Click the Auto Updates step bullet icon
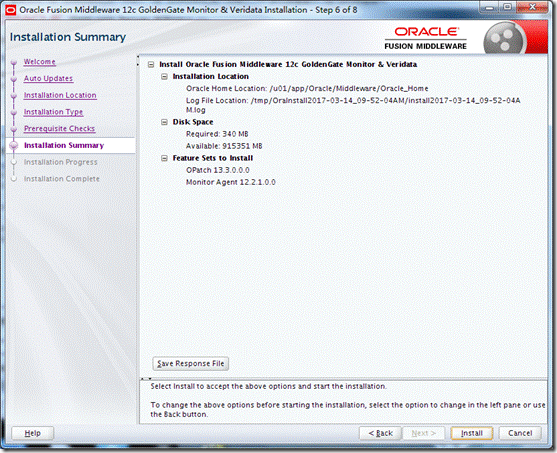 click(14, 80)
